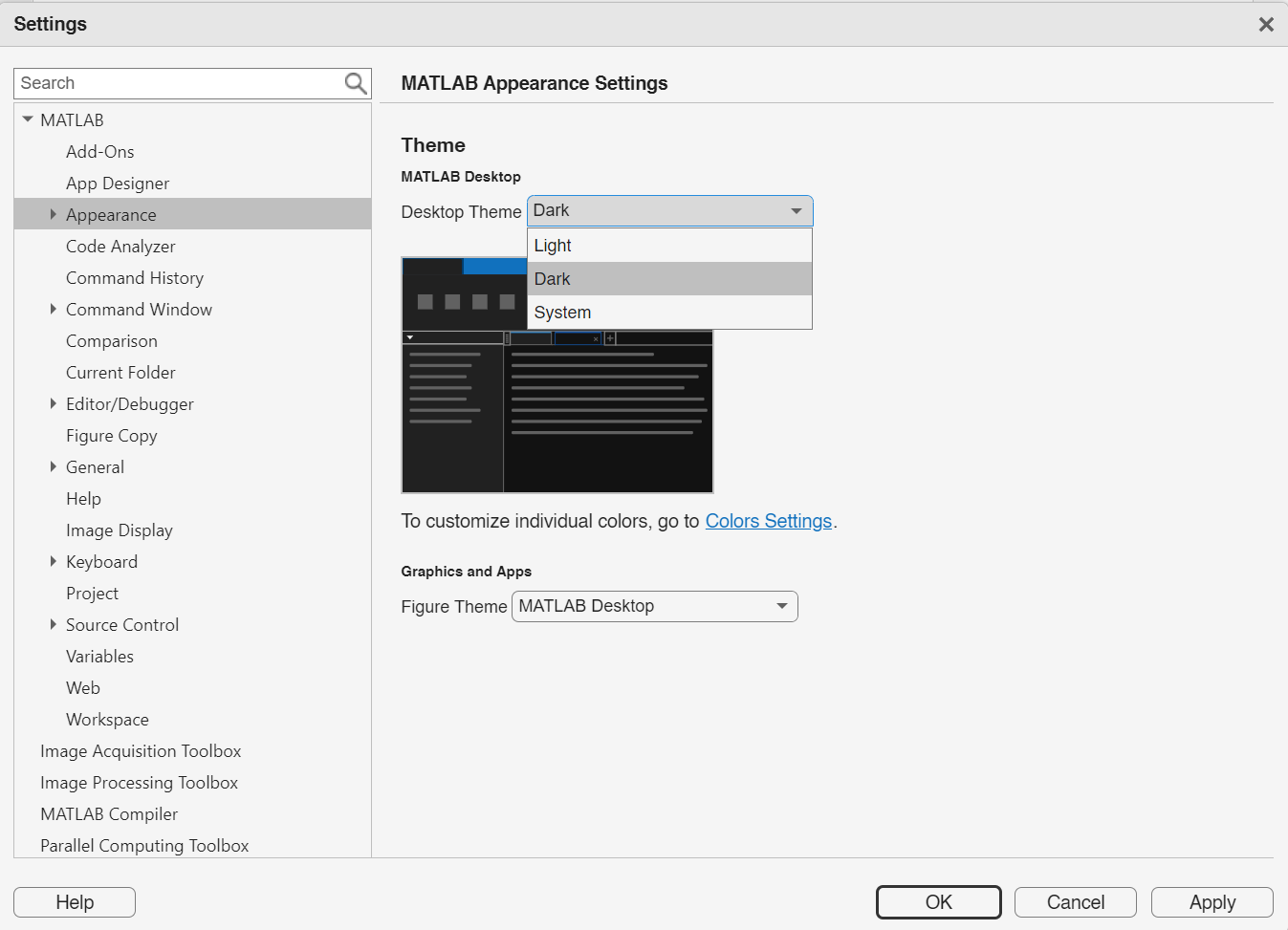This screenshot has height=930, width=1288.
Task: Expand the Keyboard node arrow
Action: 54,561
